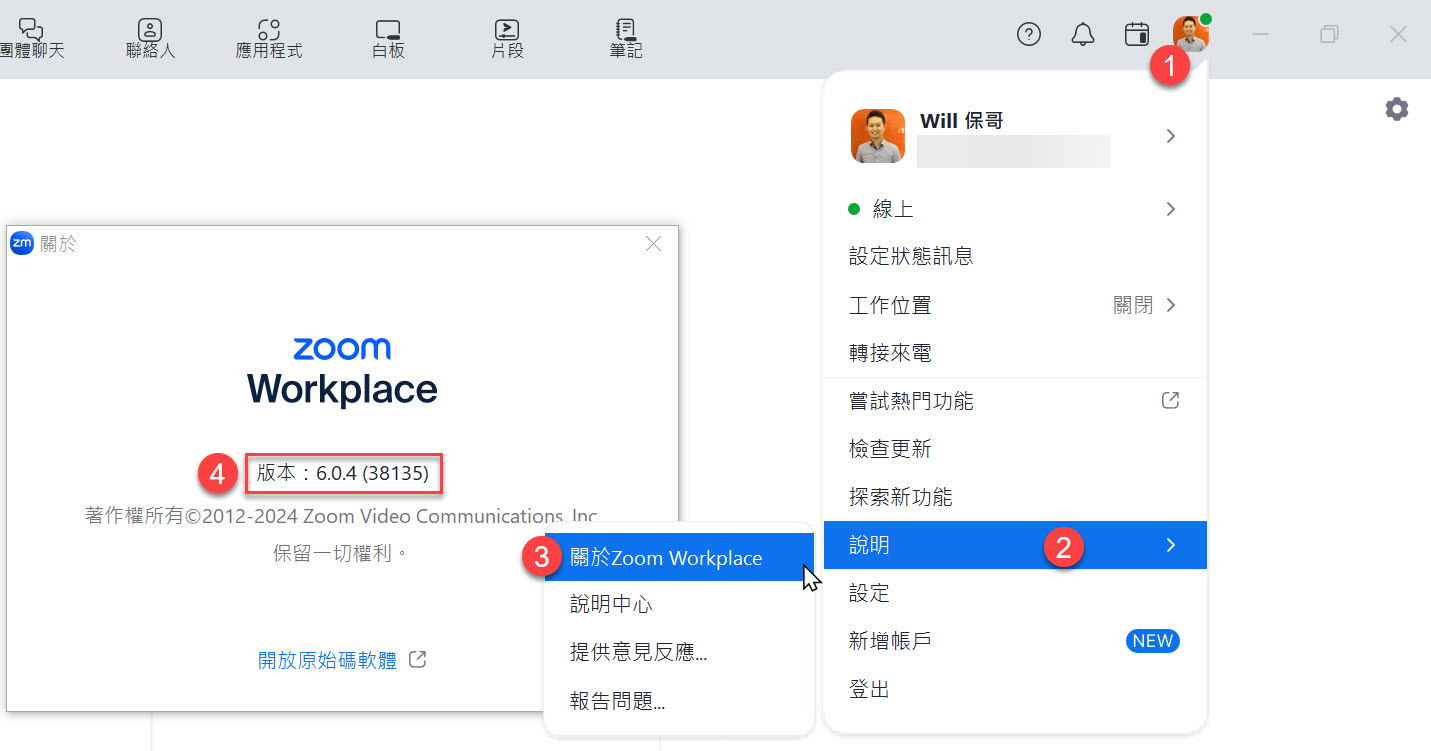Expand the 工作位置 submenu arrow
The image size is (1431, 751).
(1171, 305)
